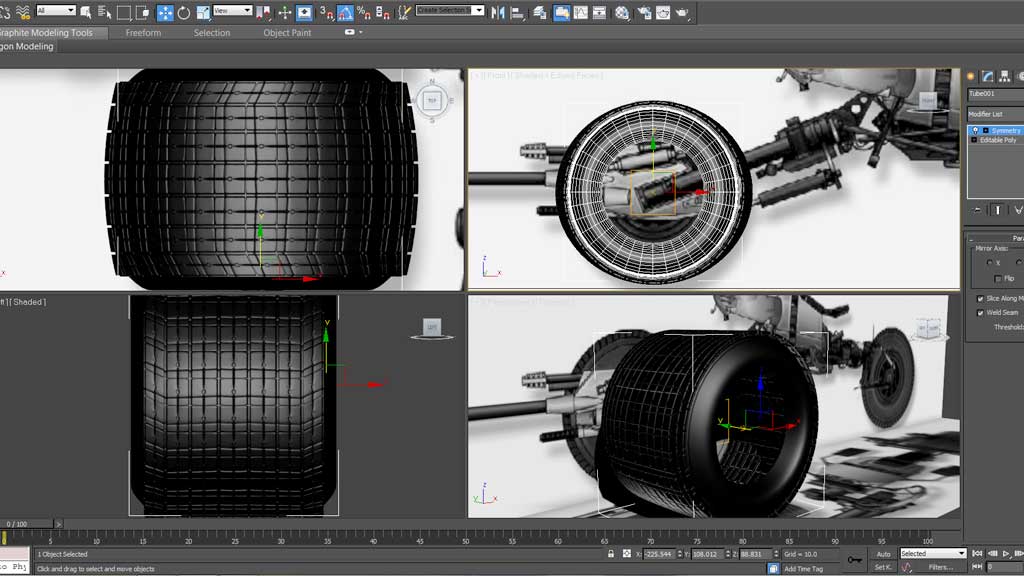Choose the Select and Scale tool
1024x576 pixels.
click(x=203, y=12)
